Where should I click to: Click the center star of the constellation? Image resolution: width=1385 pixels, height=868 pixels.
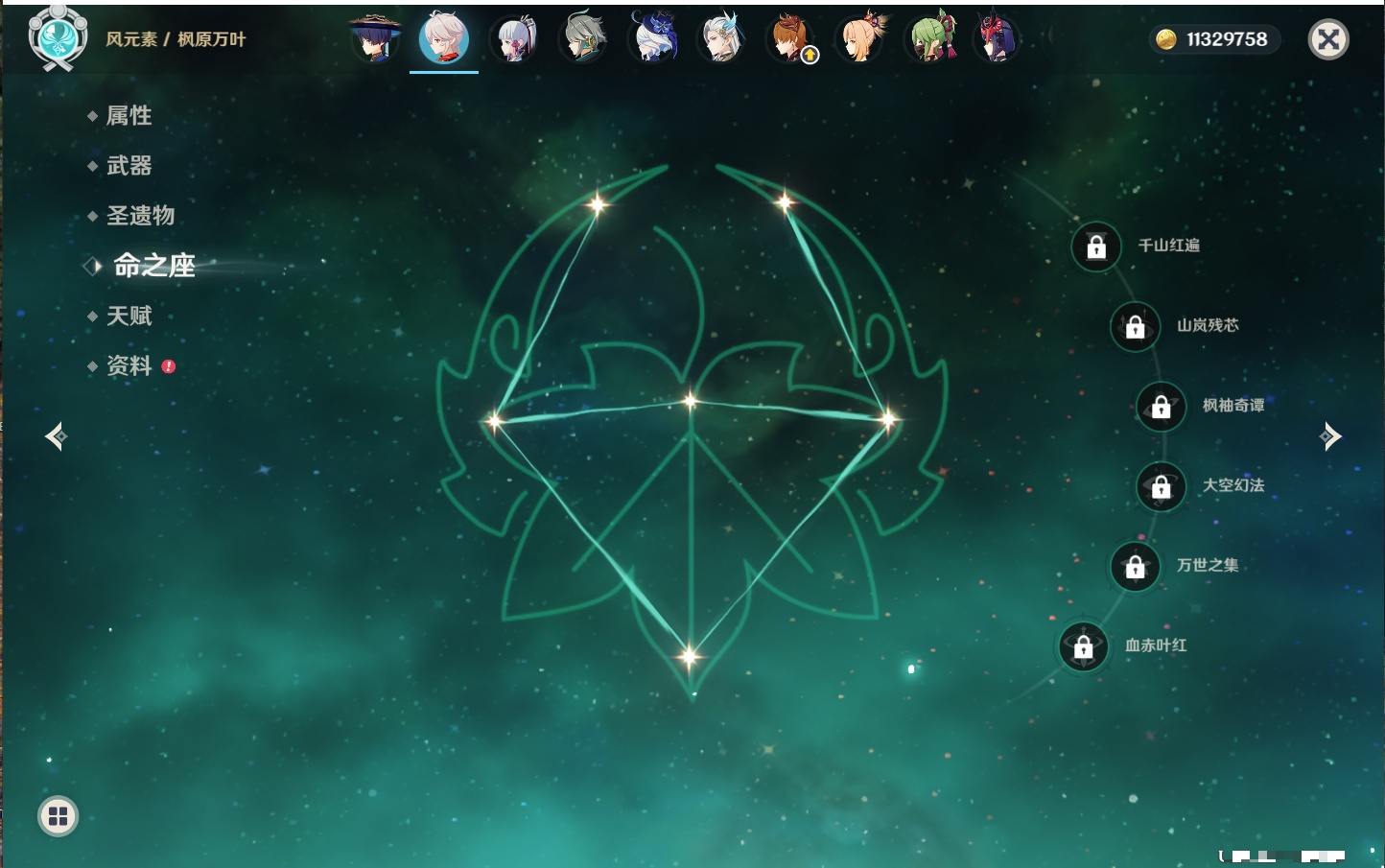pos(691,401)
